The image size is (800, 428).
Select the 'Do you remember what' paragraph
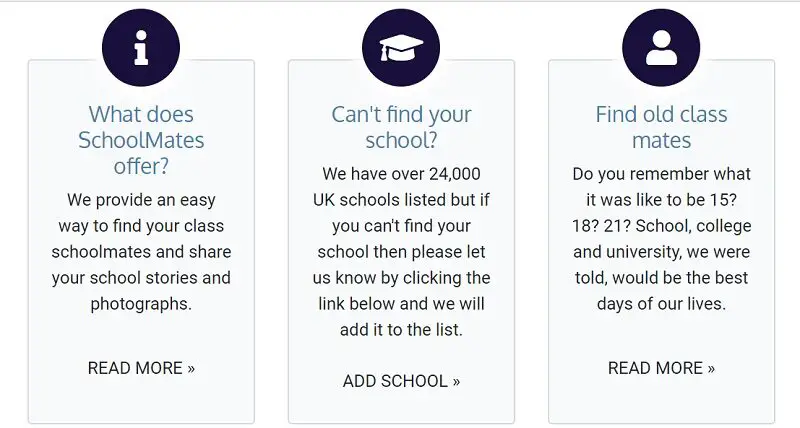pyautogui.click(x=662, y=239)
